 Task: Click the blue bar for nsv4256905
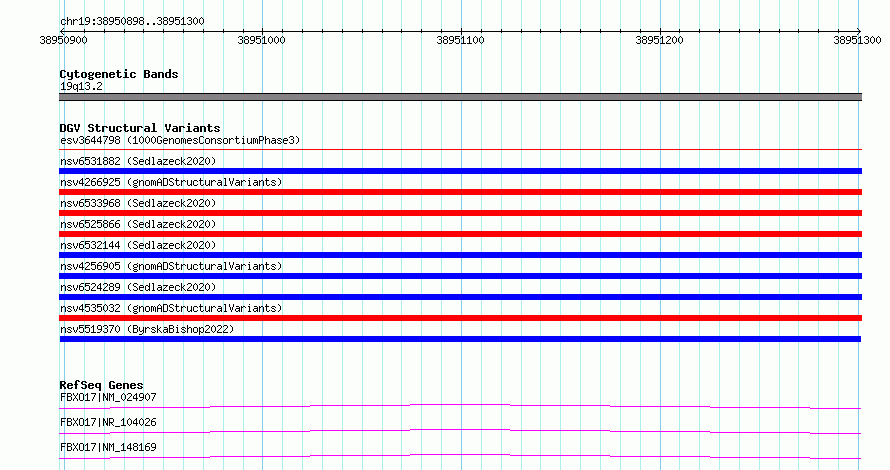[x=460, y=276]
